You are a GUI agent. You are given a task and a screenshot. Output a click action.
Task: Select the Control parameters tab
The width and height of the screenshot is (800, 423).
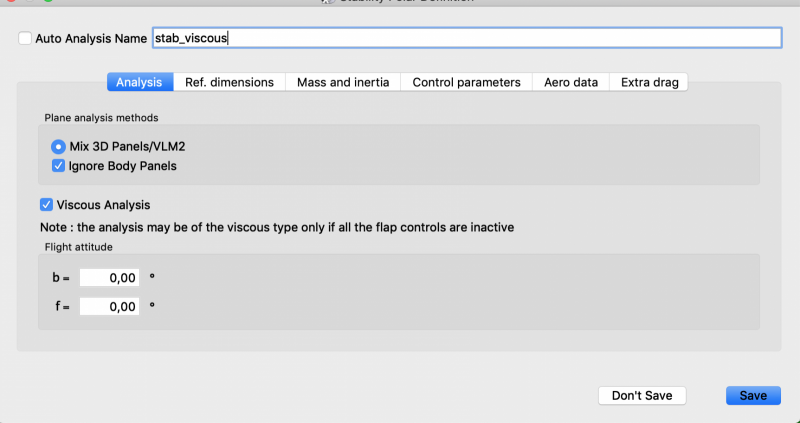[466, 82]
